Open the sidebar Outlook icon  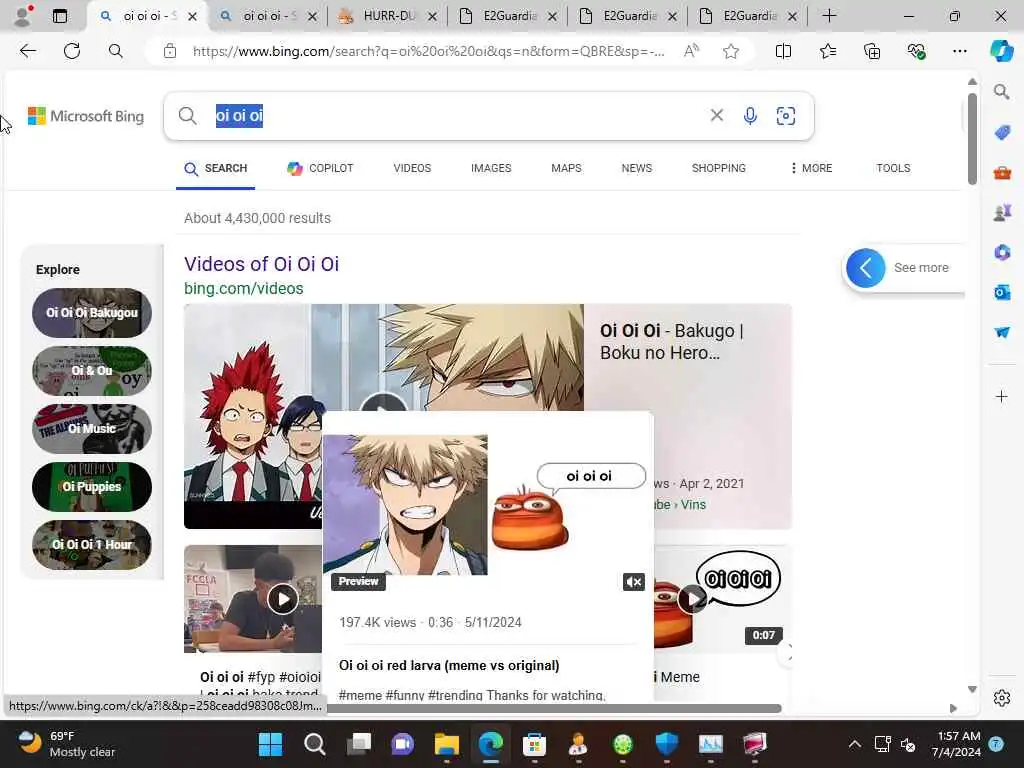(1002, 293)
